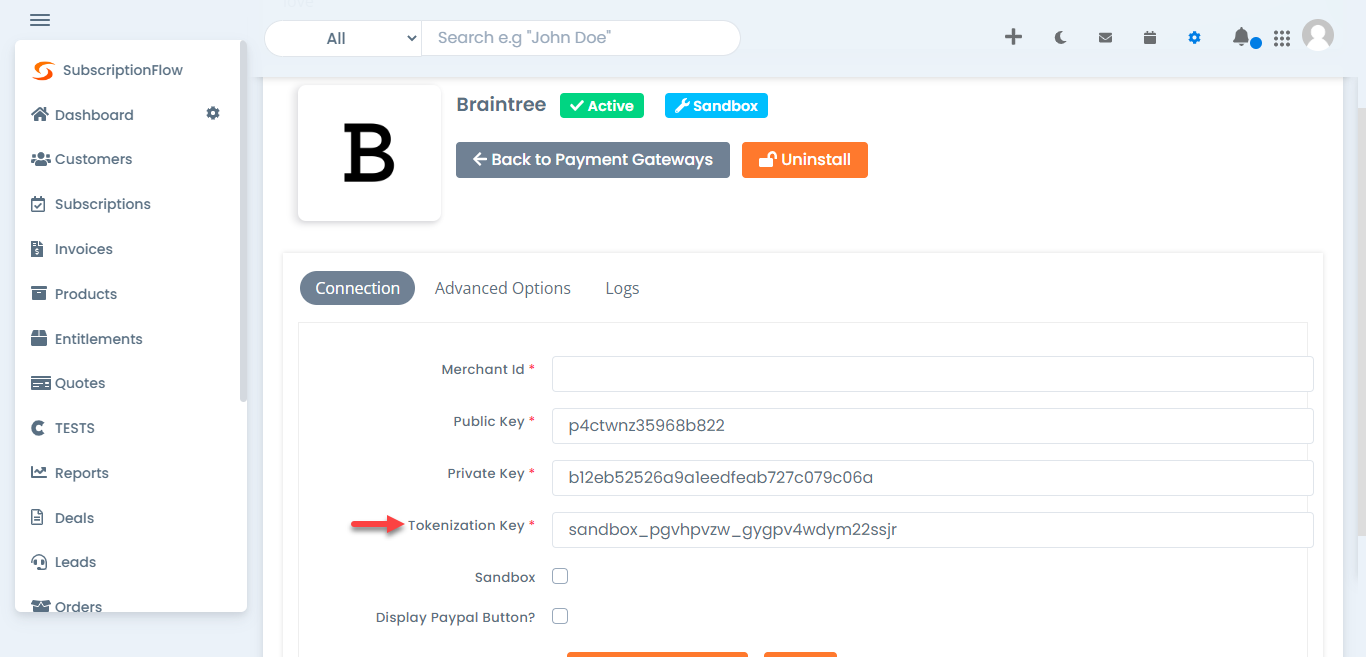Click the sidebar vertical scrollbar
Image resolution: width=1366 pixels, height=657 pixels.
pyautogui.click(x=244, y=222)
